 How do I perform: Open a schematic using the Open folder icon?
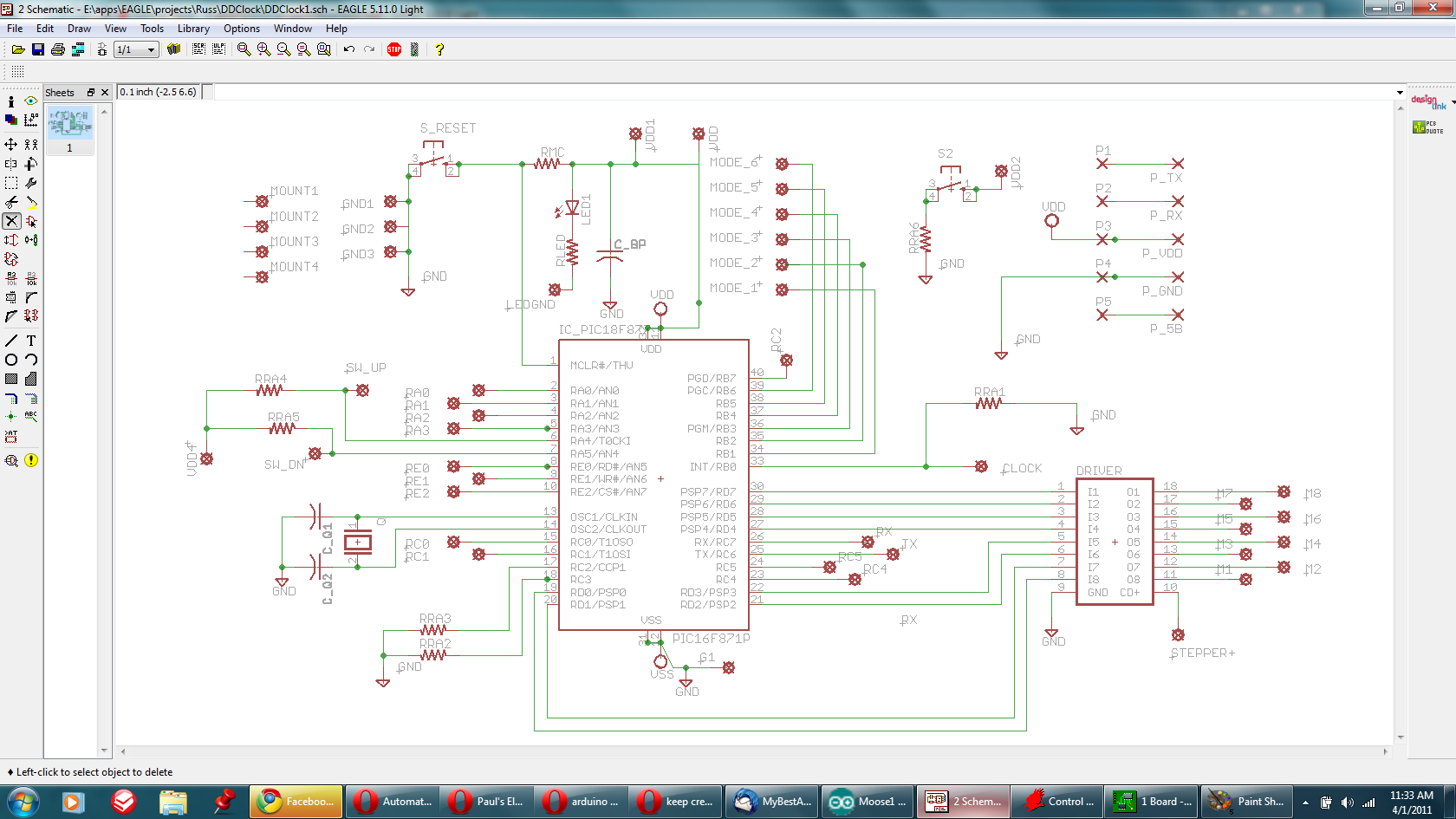[x=17, y=49]
